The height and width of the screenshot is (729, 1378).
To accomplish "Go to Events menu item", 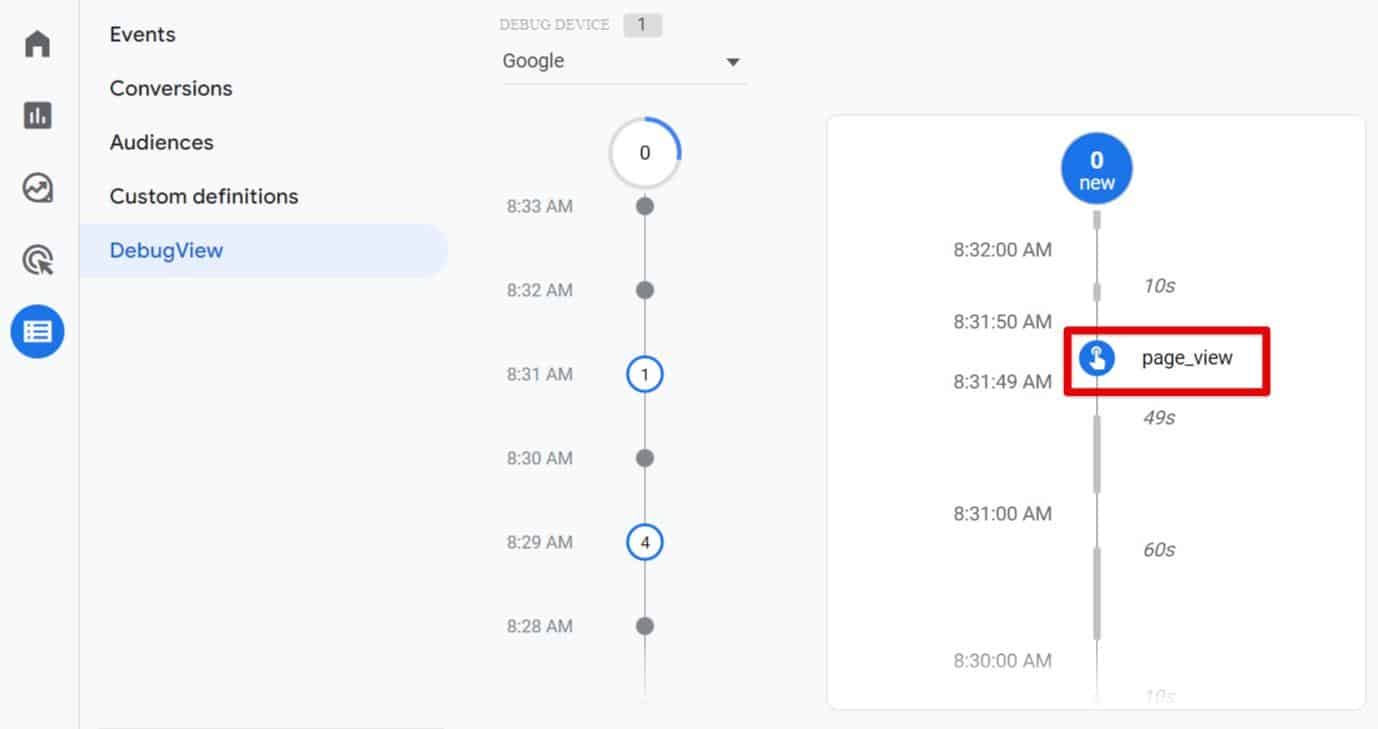I will [142, 34].
